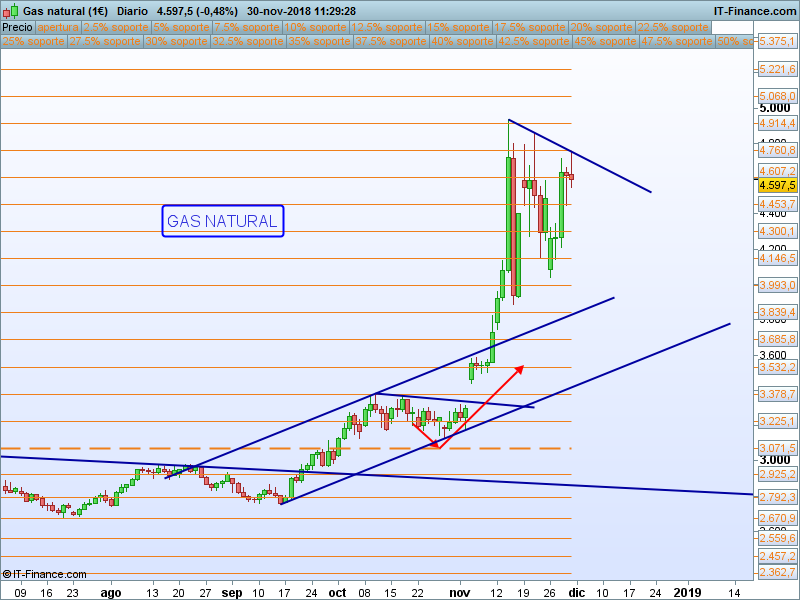Click the 3.378,7 price level label
The height and width of the screenshot is (600, 800).
pyautogui.click(x=777, y=394)
